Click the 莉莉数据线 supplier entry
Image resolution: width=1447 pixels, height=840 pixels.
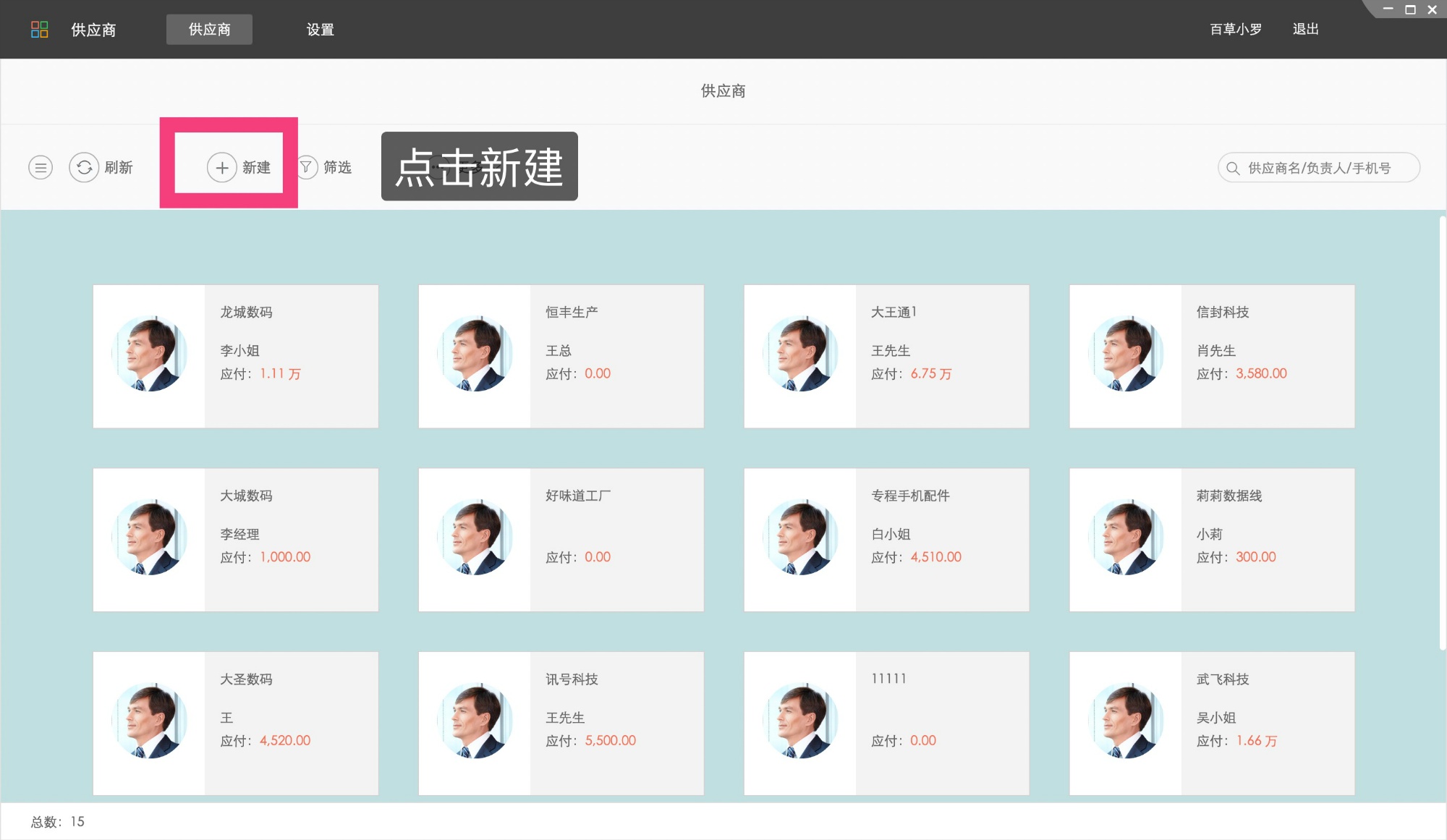coord(1212,539)
